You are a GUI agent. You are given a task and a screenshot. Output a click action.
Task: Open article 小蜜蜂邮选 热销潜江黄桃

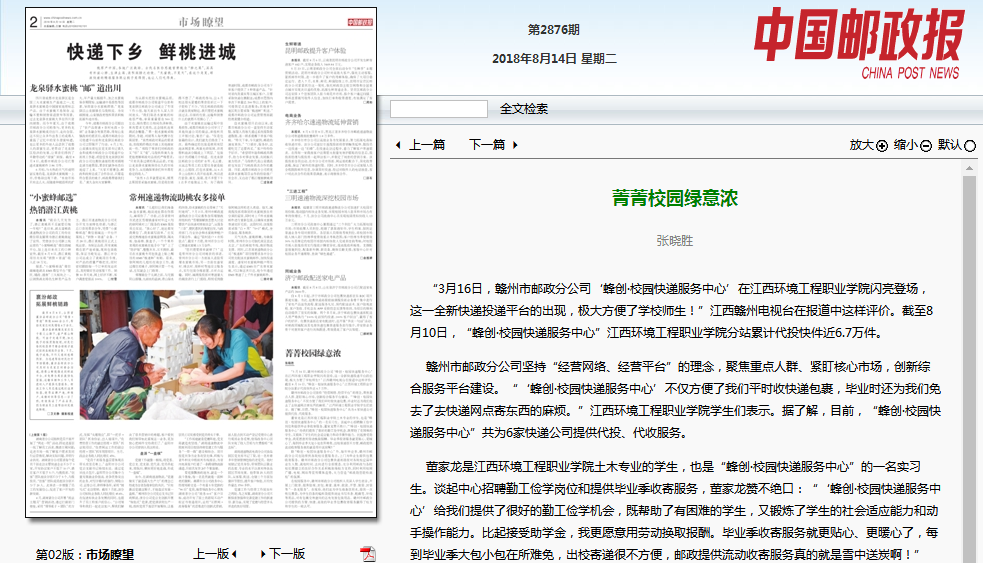pos(53,204)
